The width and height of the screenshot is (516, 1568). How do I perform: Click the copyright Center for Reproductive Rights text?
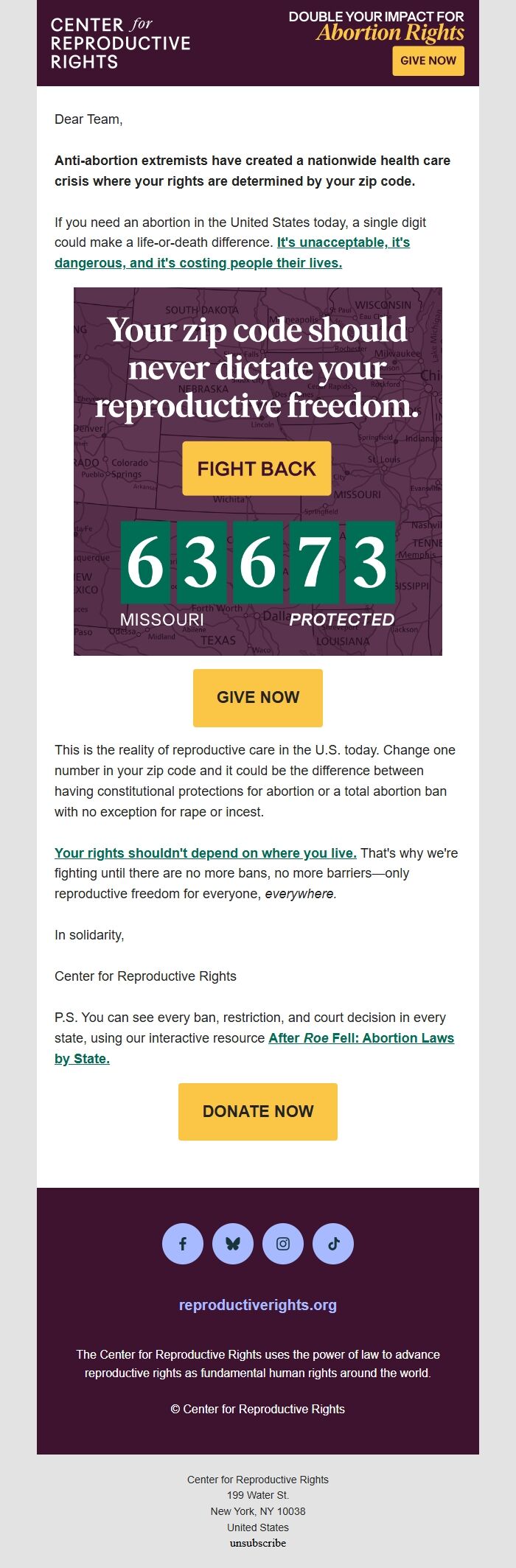[x=257, y=1408]
